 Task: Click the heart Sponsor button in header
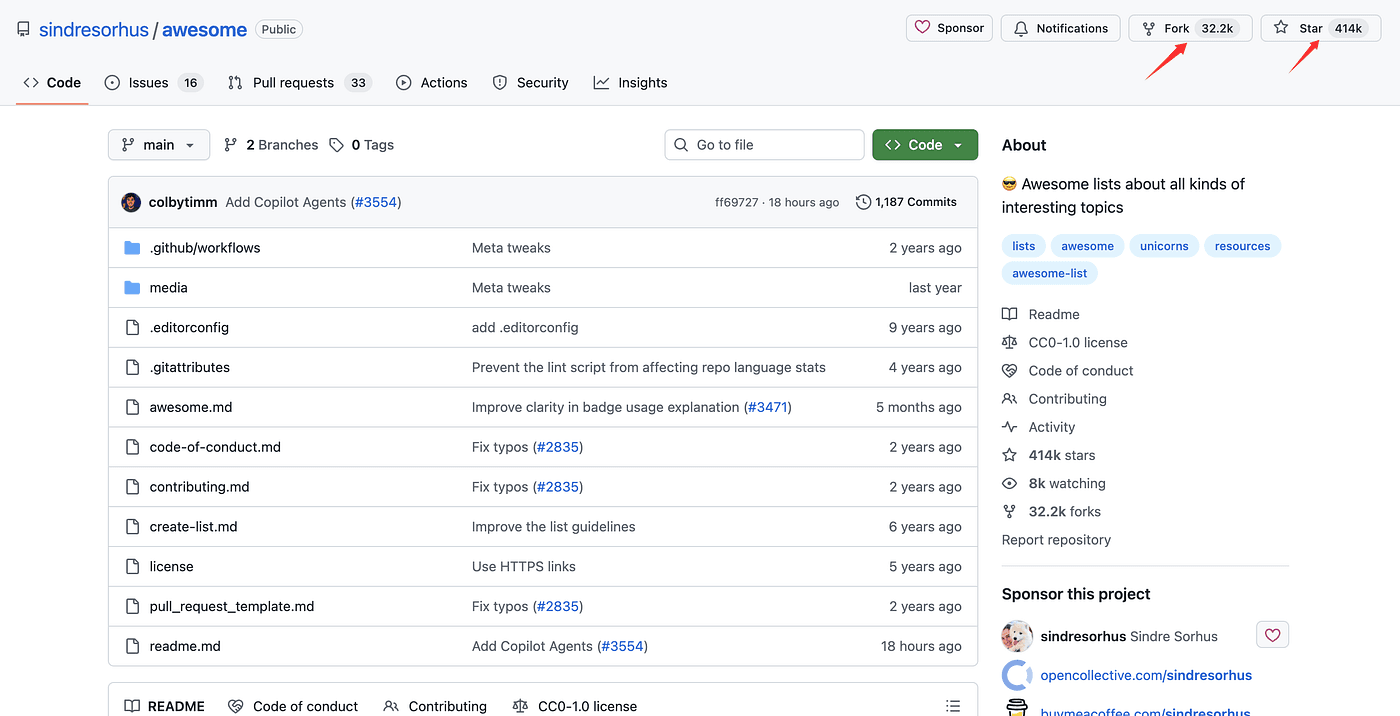(x=949, y=28)
